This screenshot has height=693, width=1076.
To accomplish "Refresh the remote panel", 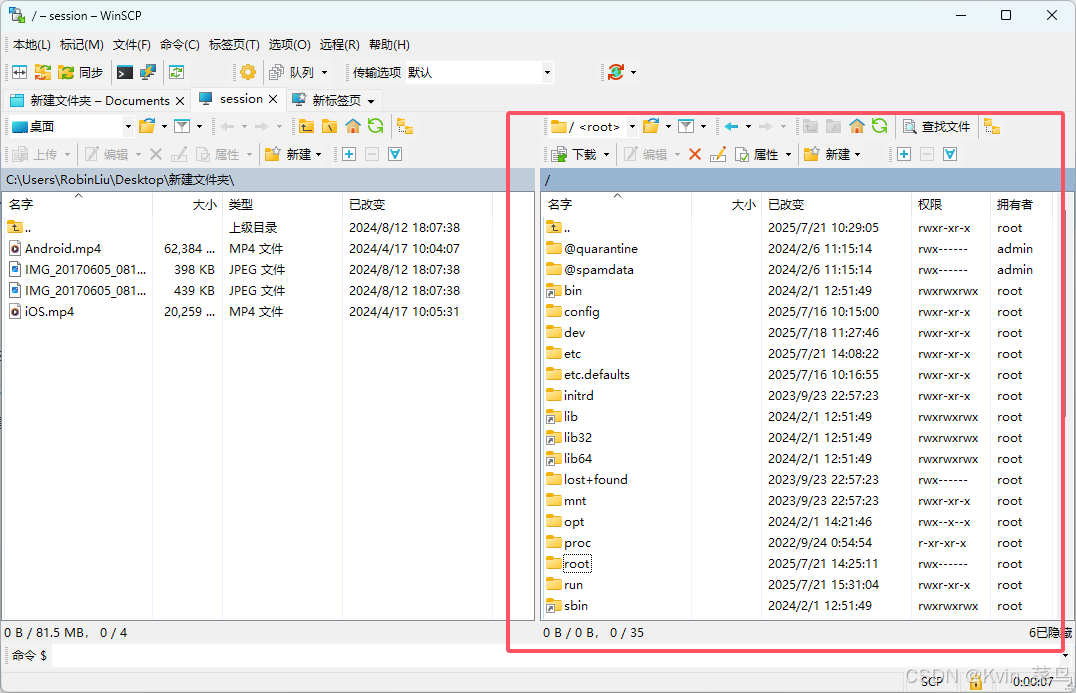I will pos(880,126).
